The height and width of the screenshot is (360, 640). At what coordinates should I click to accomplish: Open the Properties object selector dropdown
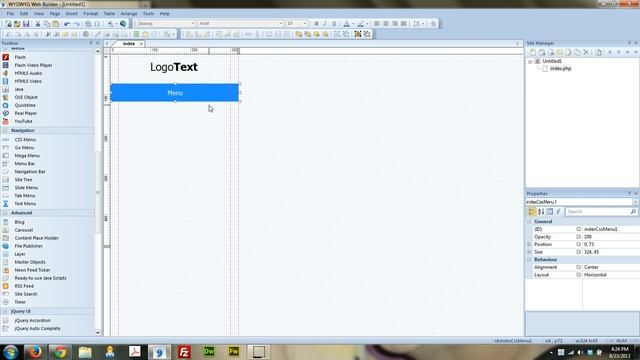click(636, 202)
